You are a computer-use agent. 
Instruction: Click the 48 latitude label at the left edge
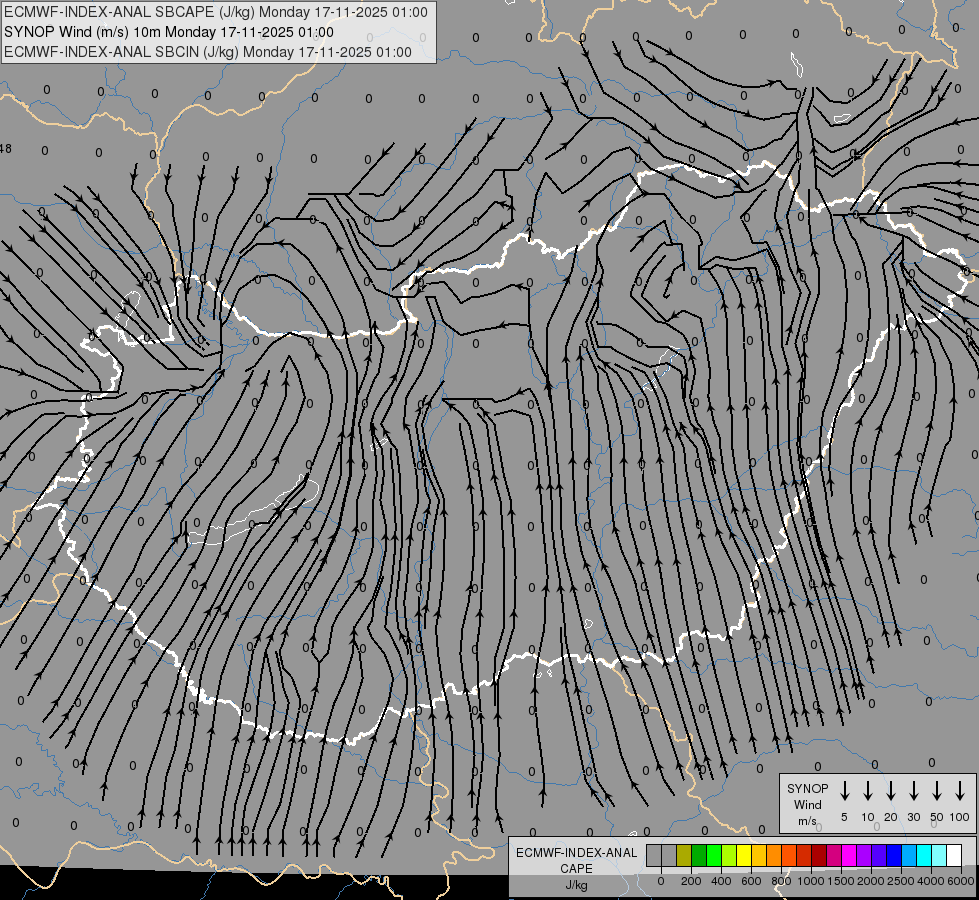click(6, 149)
